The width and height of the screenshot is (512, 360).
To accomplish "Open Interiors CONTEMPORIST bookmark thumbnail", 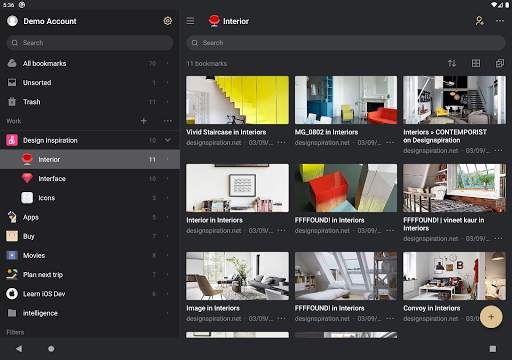I will [x=454, y=100].
